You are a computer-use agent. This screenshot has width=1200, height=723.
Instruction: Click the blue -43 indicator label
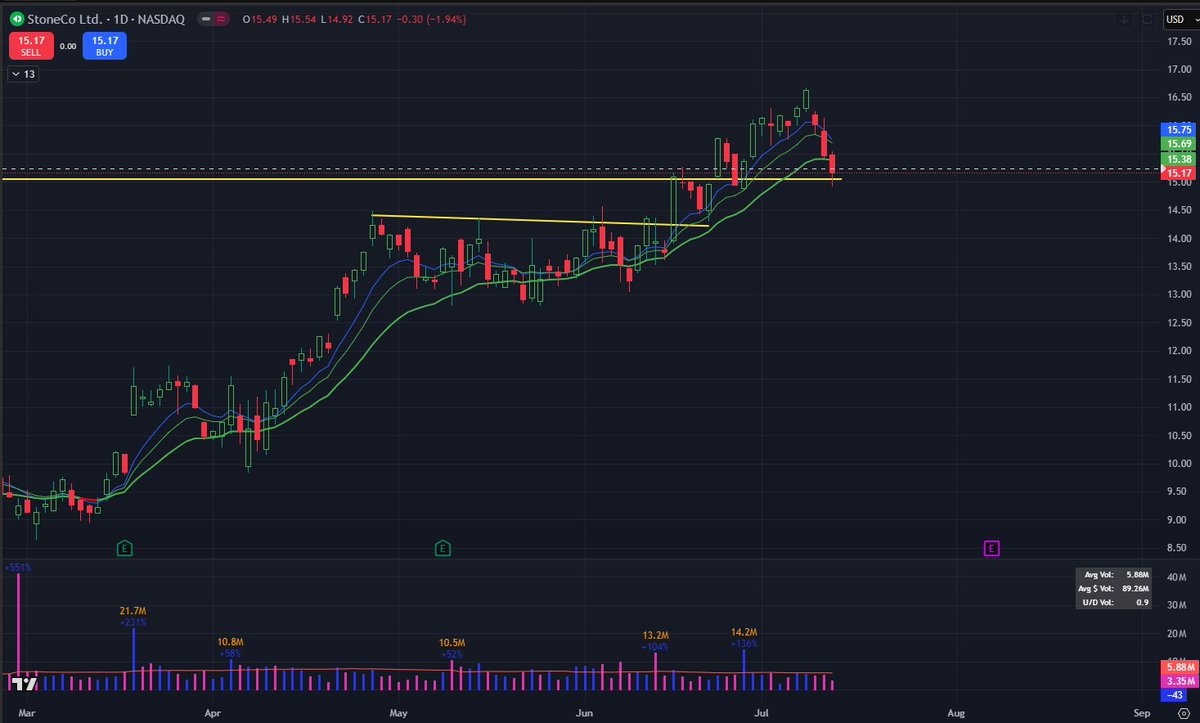tap(1173, 695)
